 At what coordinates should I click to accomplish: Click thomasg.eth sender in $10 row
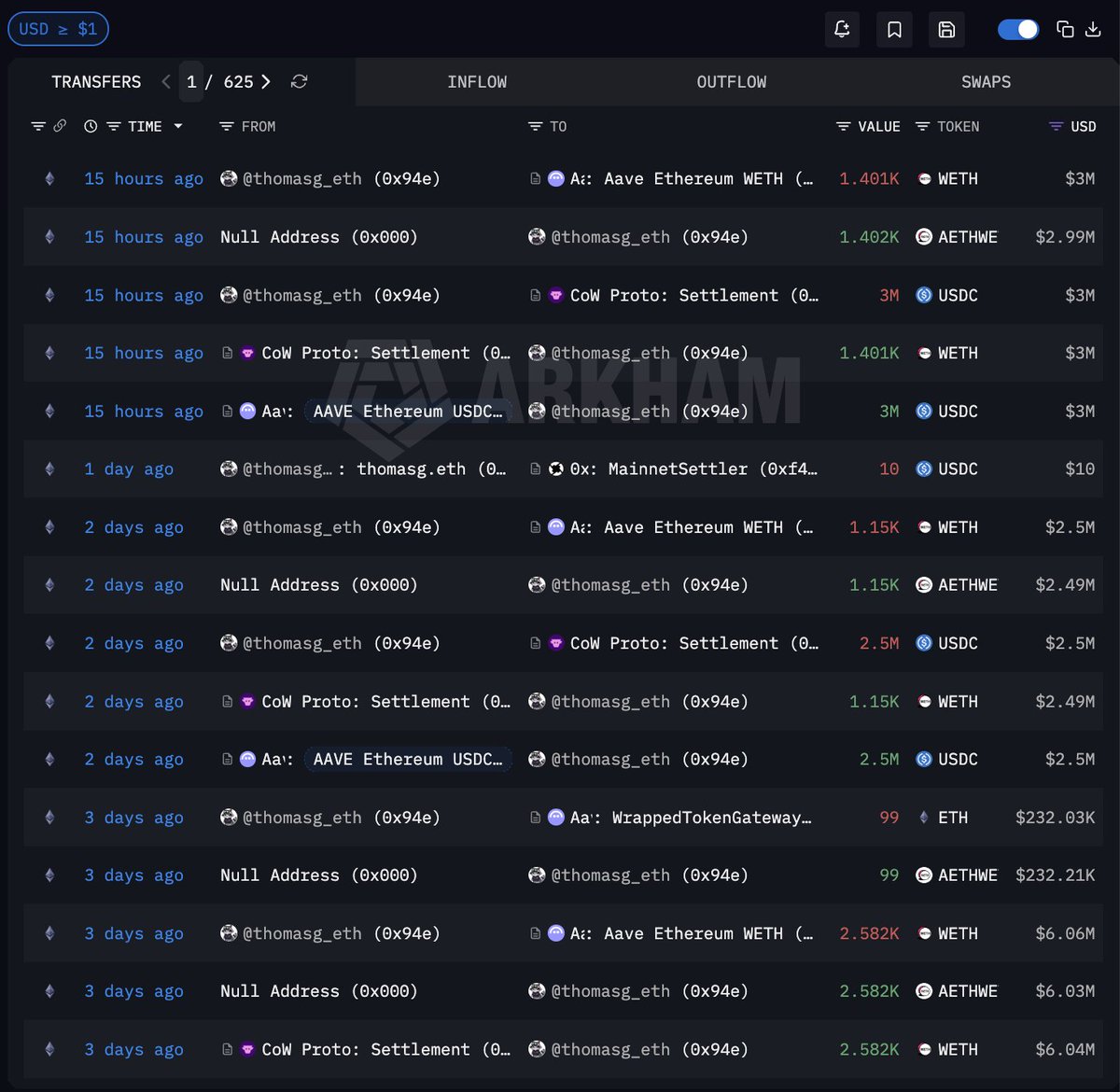364,469
